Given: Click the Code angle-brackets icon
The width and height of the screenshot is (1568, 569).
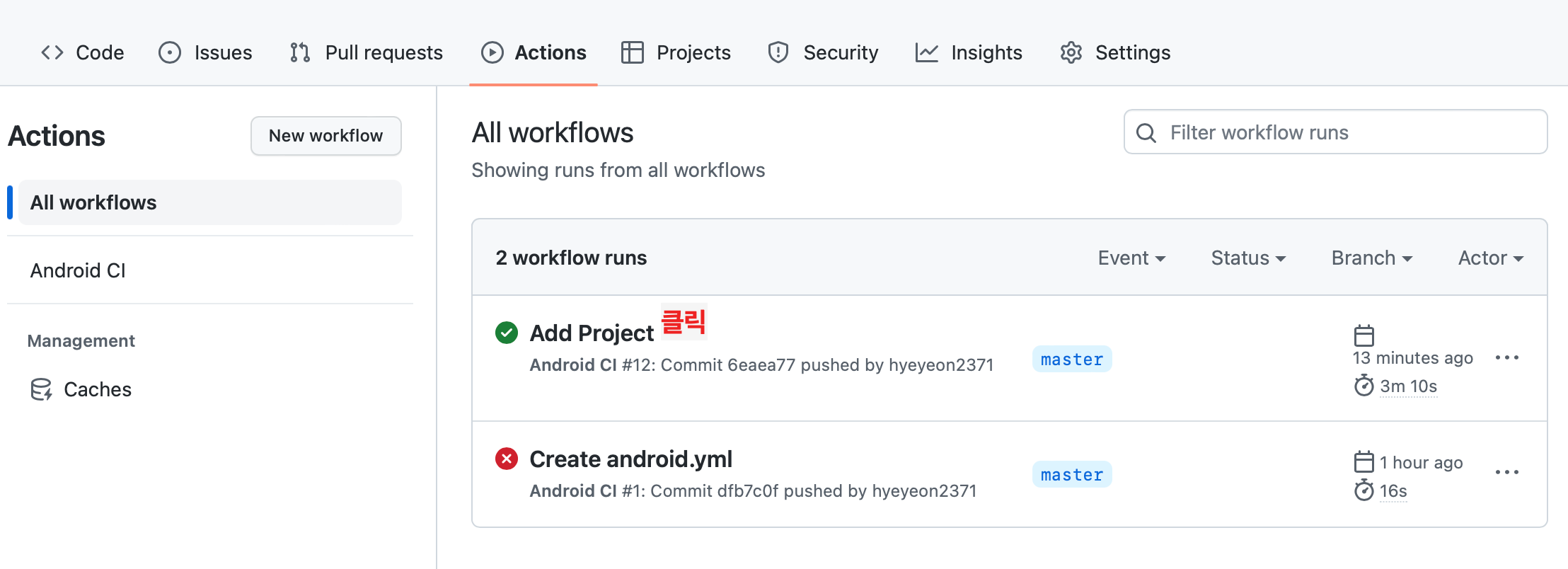Looking at the screenshot, I should pos(52,52).
